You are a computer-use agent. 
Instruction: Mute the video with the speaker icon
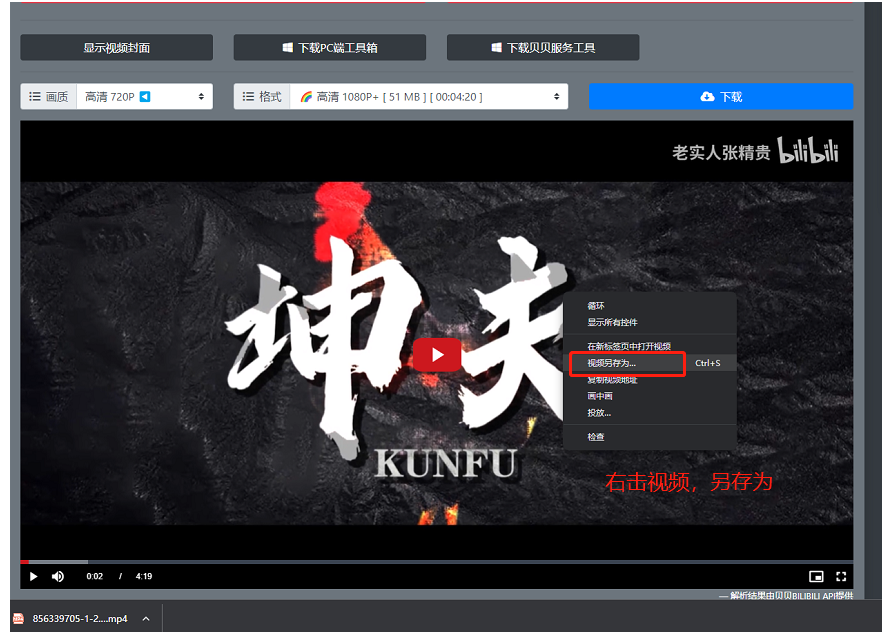pyautogui.click(x=58, y=576)
